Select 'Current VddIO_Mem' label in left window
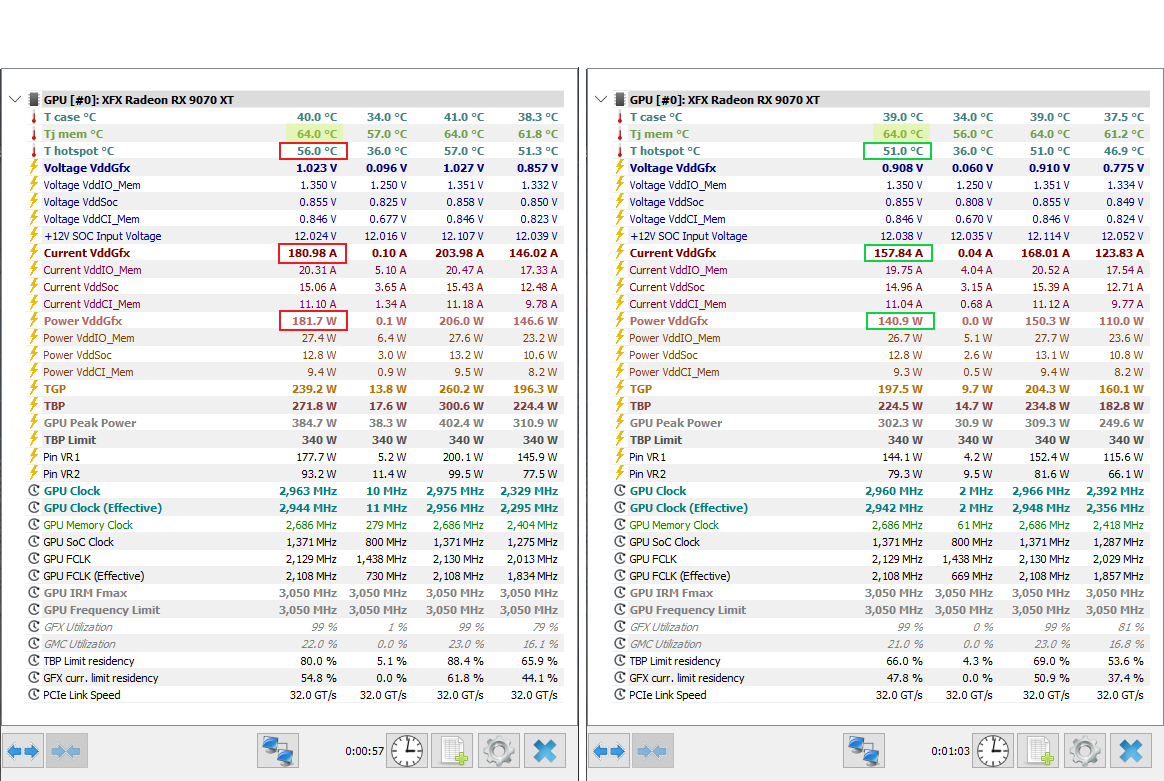Viewport: 1164px width, 781px height. coord(92,270)
